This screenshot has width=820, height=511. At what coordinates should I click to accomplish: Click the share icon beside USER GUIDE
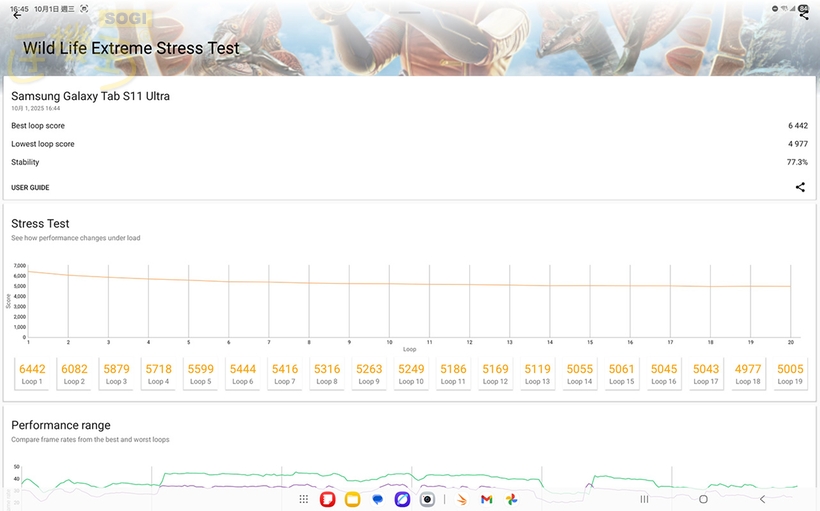[x=800, y=187]
